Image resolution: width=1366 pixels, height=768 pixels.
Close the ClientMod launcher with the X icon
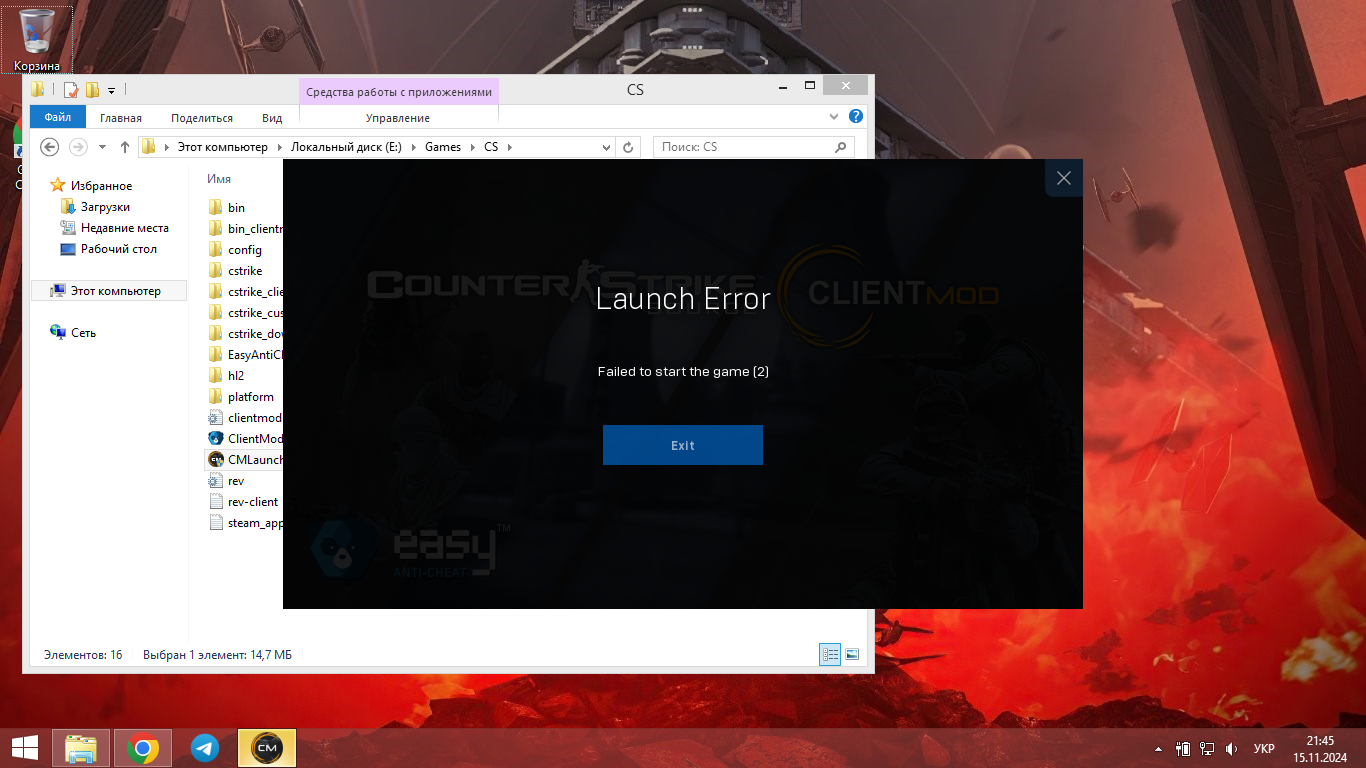pyautogui.click(x=1063, y=178)
